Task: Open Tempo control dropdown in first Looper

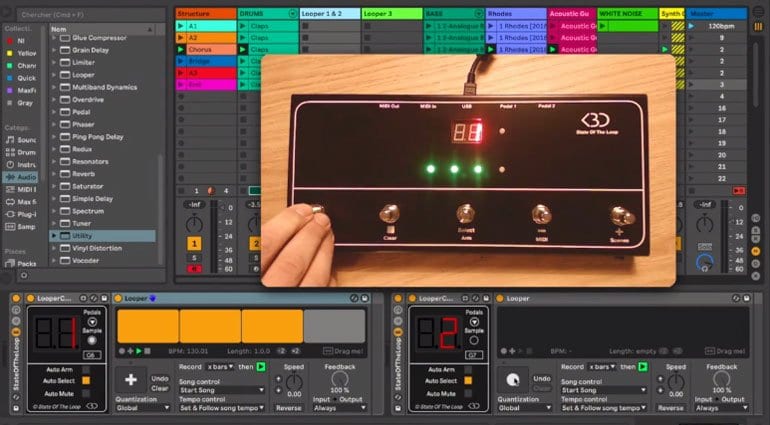Action: coord(221,408)
